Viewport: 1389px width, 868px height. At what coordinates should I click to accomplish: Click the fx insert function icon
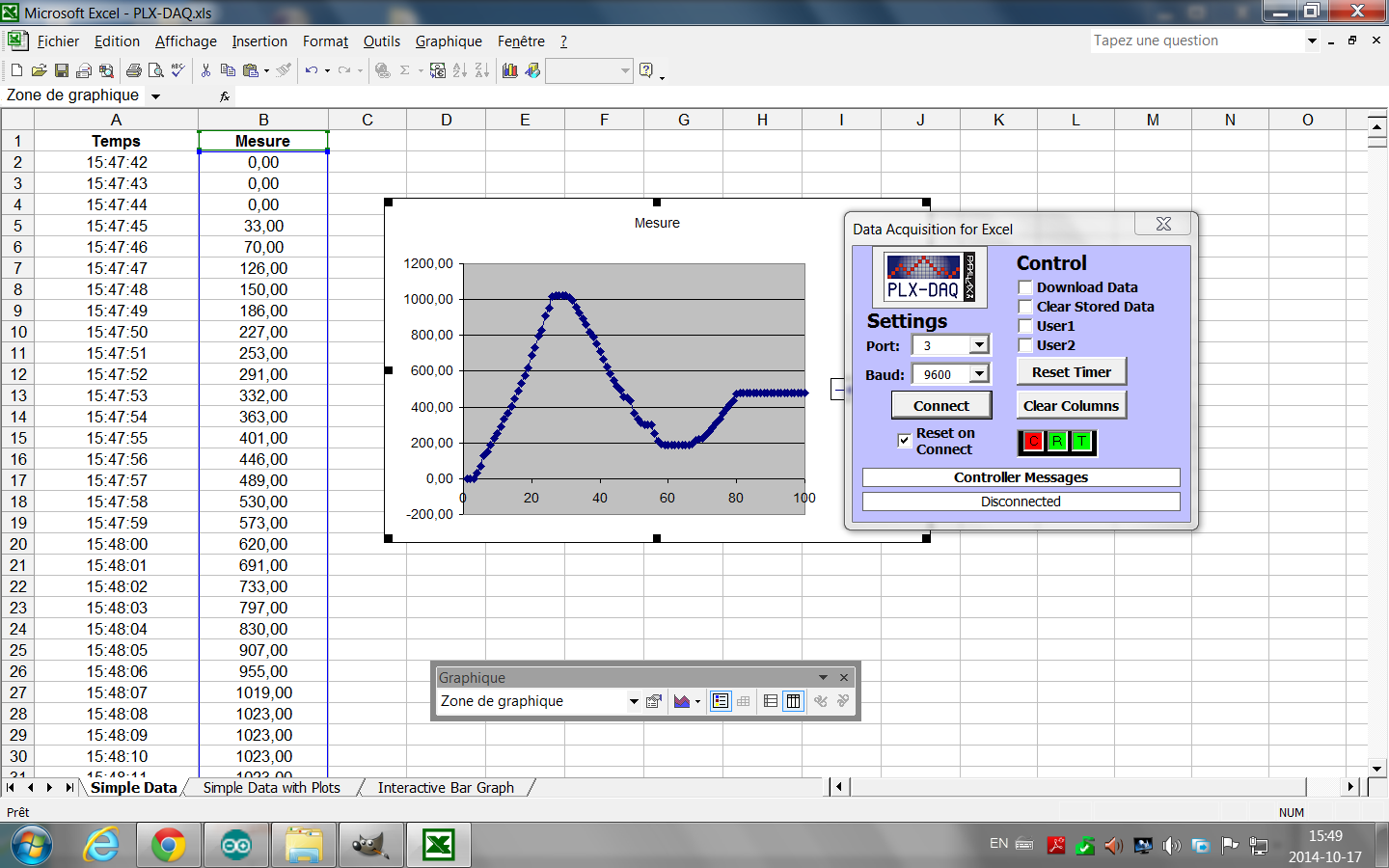(225, 95)
